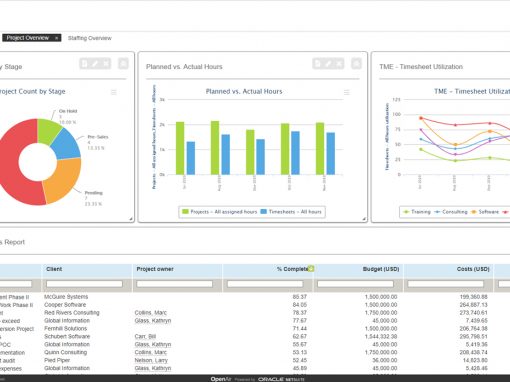Select the Fernhill Solutions client cell
Viewport: 510px width, 382px height.
(65, 329)
